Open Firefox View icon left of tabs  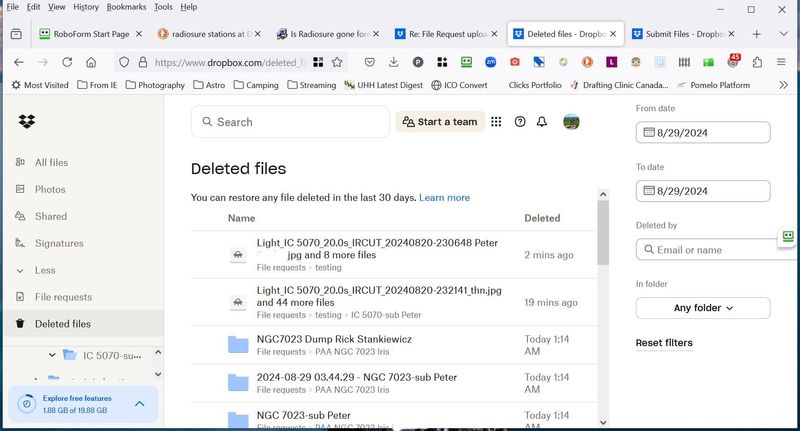[x=16, y=34]
